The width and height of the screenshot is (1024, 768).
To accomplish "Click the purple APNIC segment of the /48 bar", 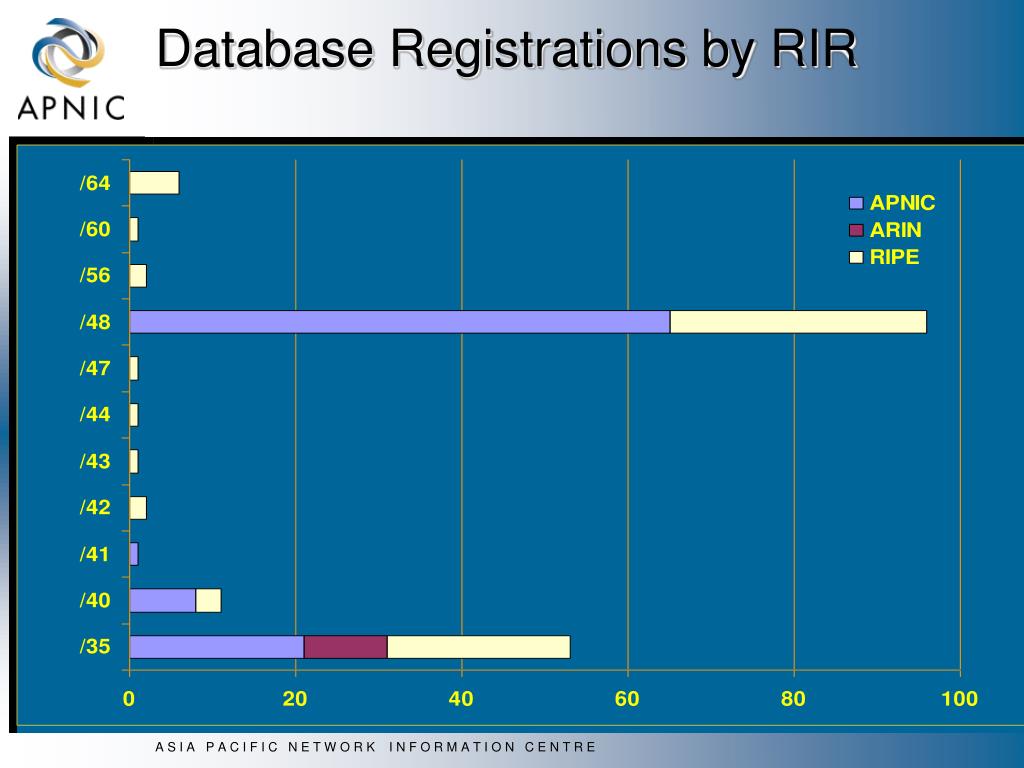I will coord(400,322).
